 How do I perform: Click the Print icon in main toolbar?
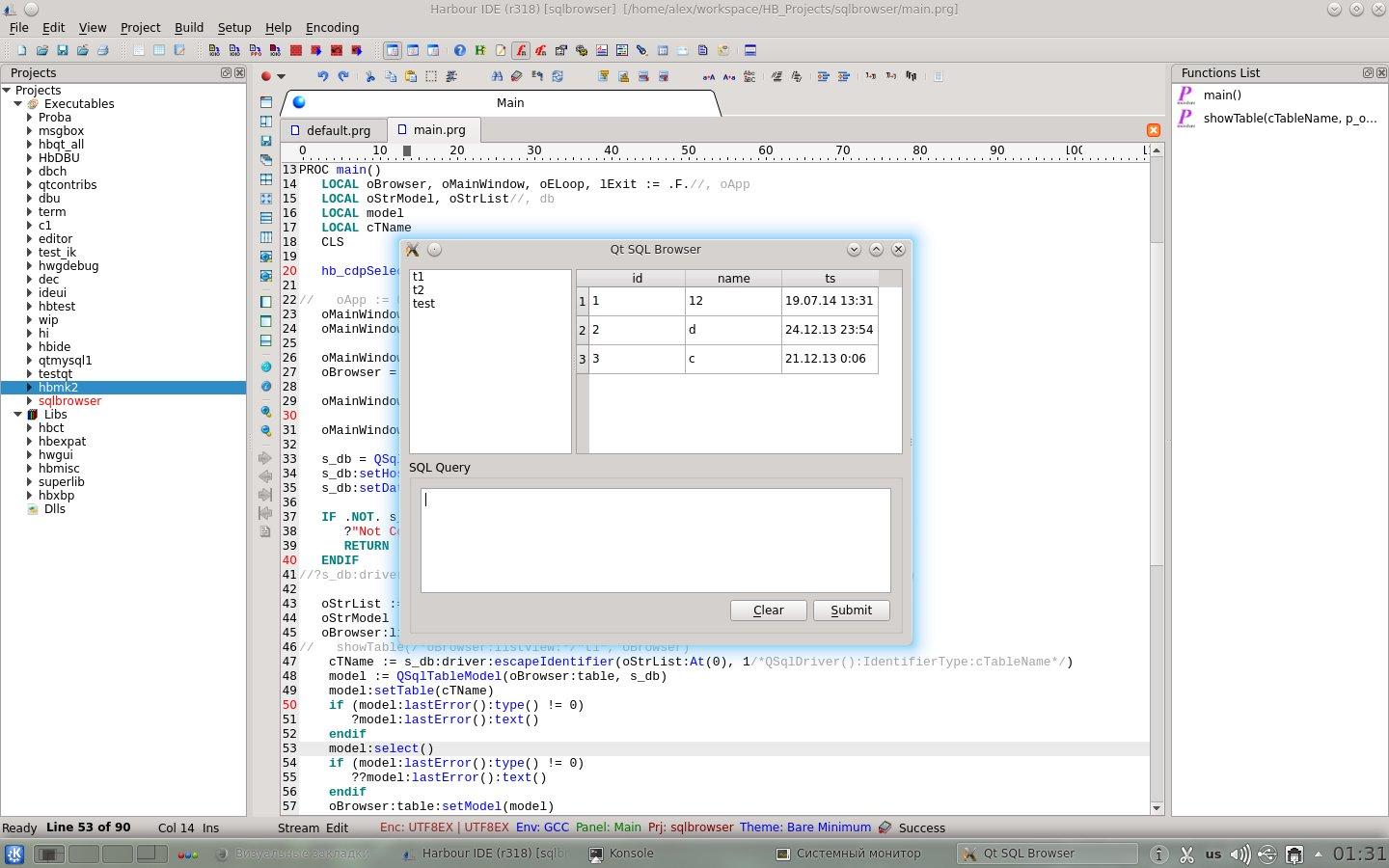point(102,50)
